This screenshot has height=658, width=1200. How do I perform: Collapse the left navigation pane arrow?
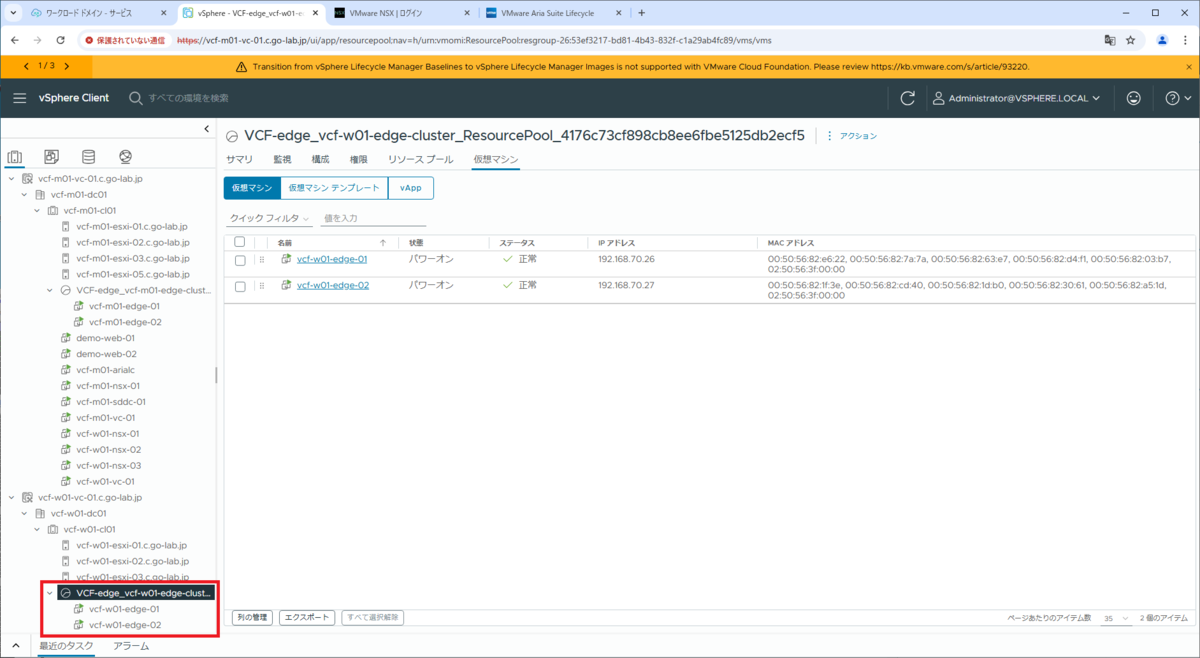coord(207,129)
